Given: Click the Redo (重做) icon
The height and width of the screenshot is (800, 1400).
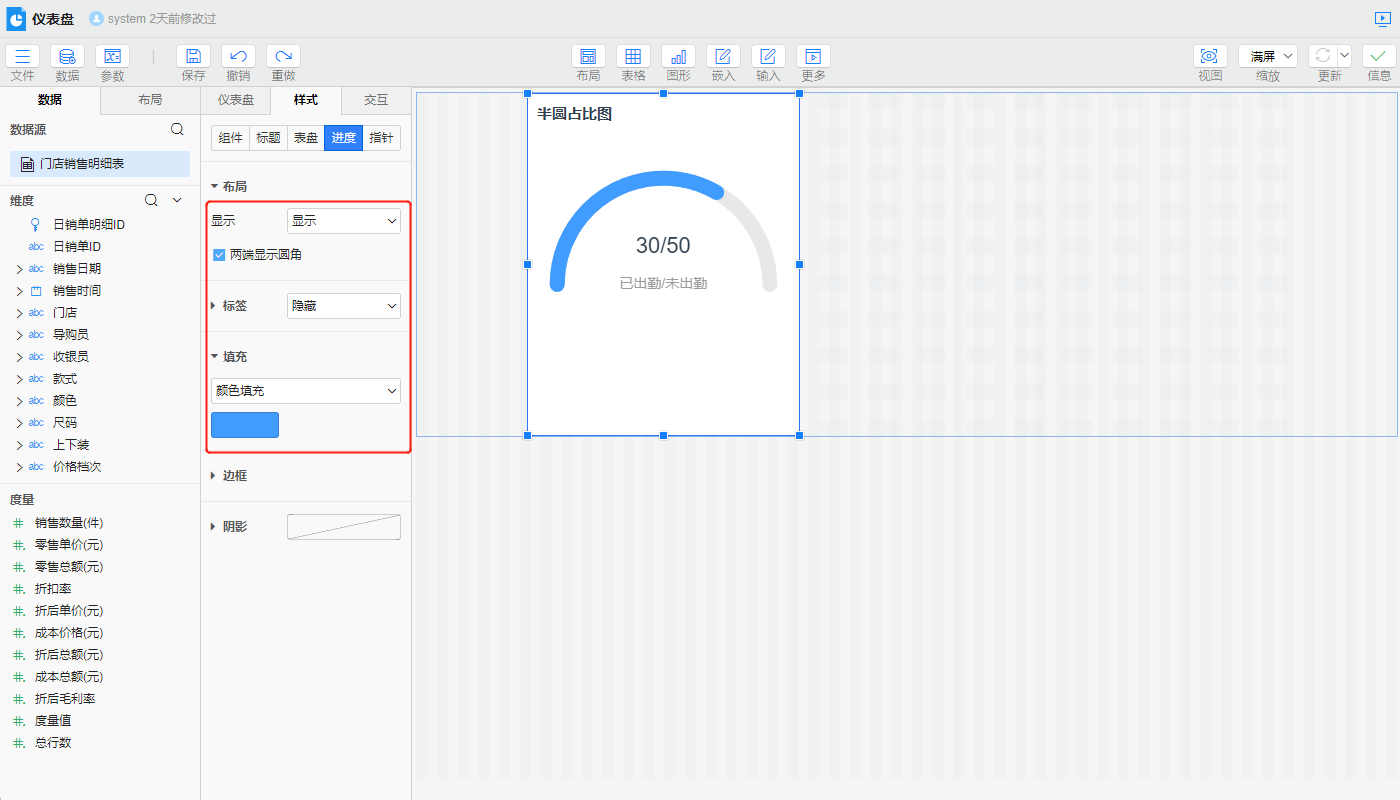Looking at the screenshot, I should (x=283, y=57).
